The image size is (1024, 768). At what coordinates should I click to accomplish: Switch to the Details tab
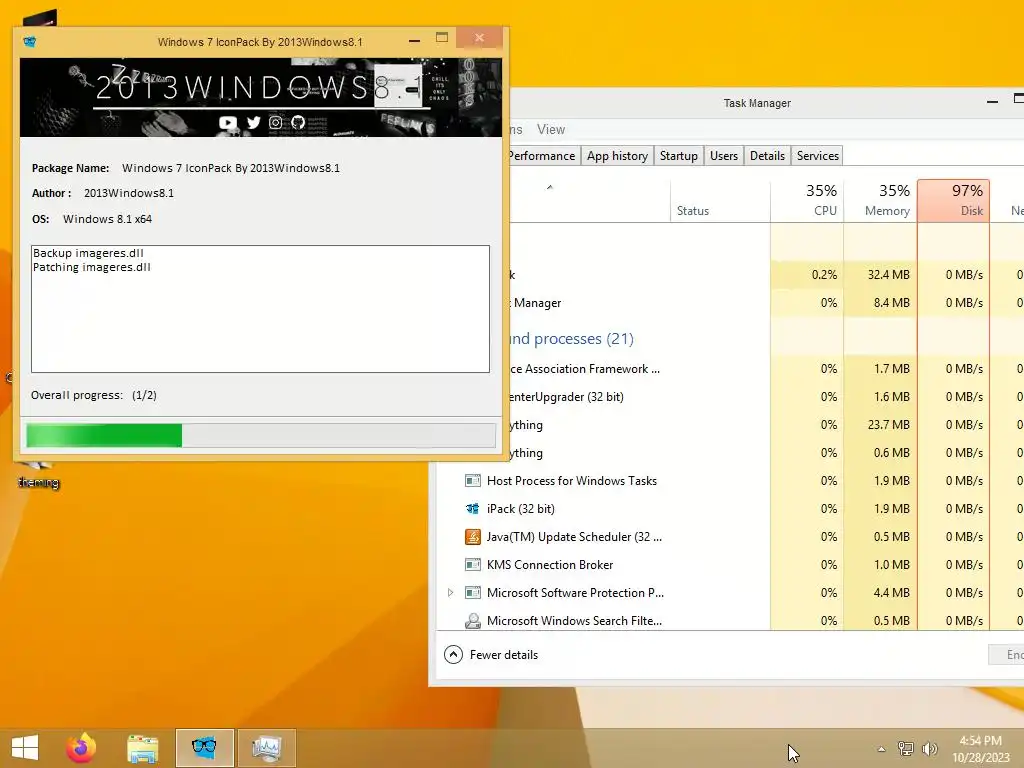pyautogui.click(x=767, y=156)
